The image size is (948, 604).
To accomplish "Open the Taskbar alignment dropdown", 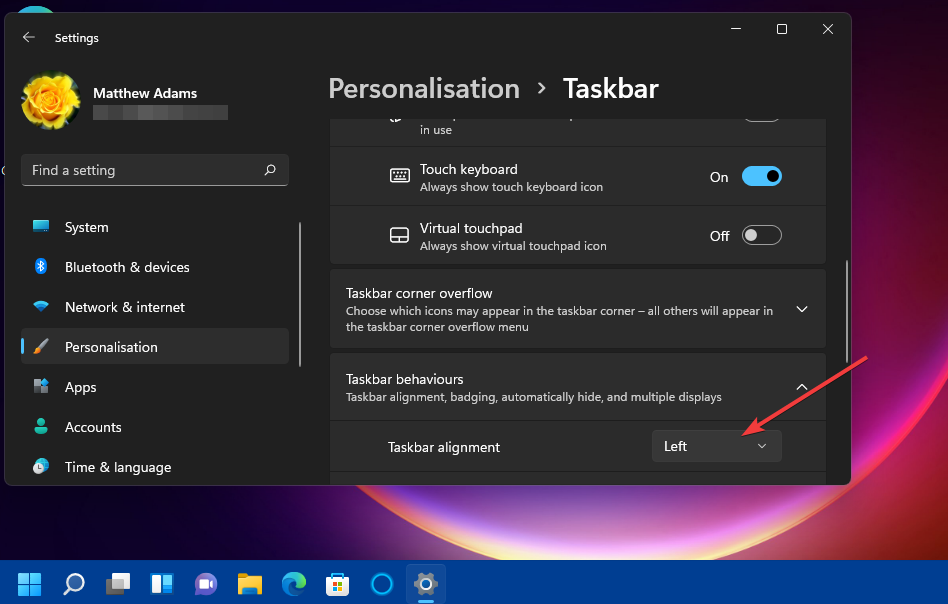I will [x=716, y=446].
